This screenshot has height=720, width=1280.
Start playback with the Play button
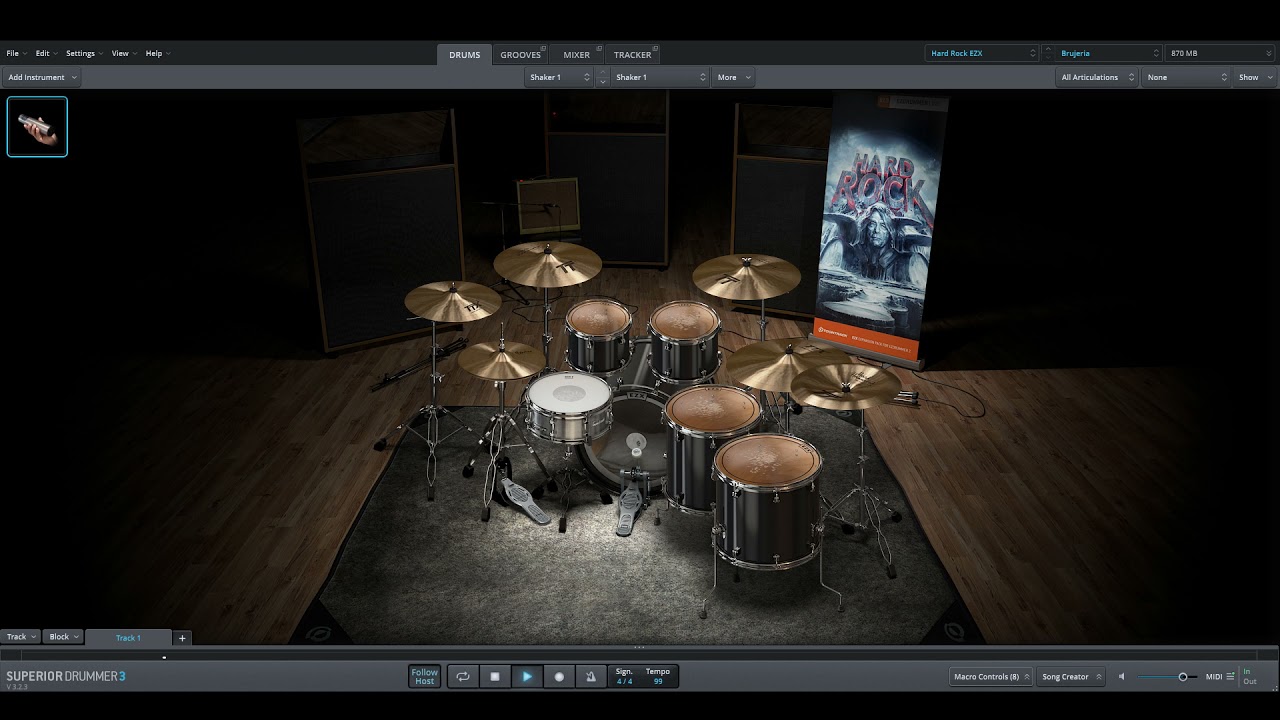coord(527,677)
